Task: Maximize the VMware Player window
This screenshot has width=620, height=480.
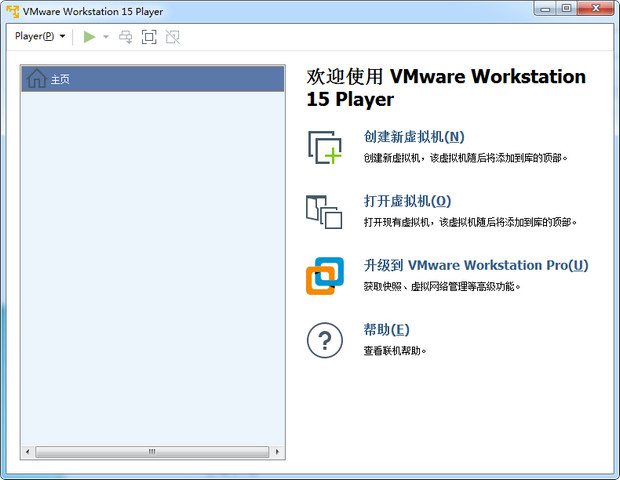Action: 567,8
